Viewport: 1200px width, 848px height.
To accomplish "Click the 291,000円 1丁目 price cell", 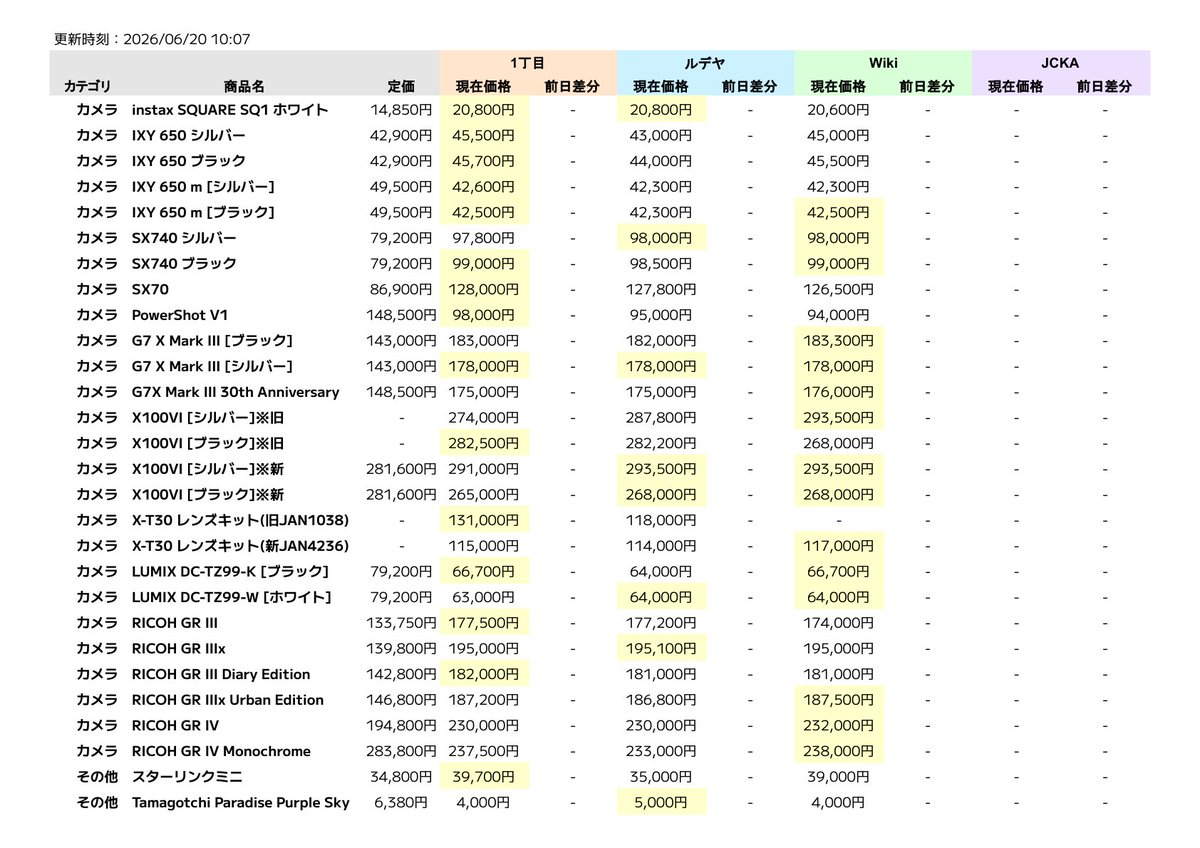I will pyautogui.click(x=484, y=469).
